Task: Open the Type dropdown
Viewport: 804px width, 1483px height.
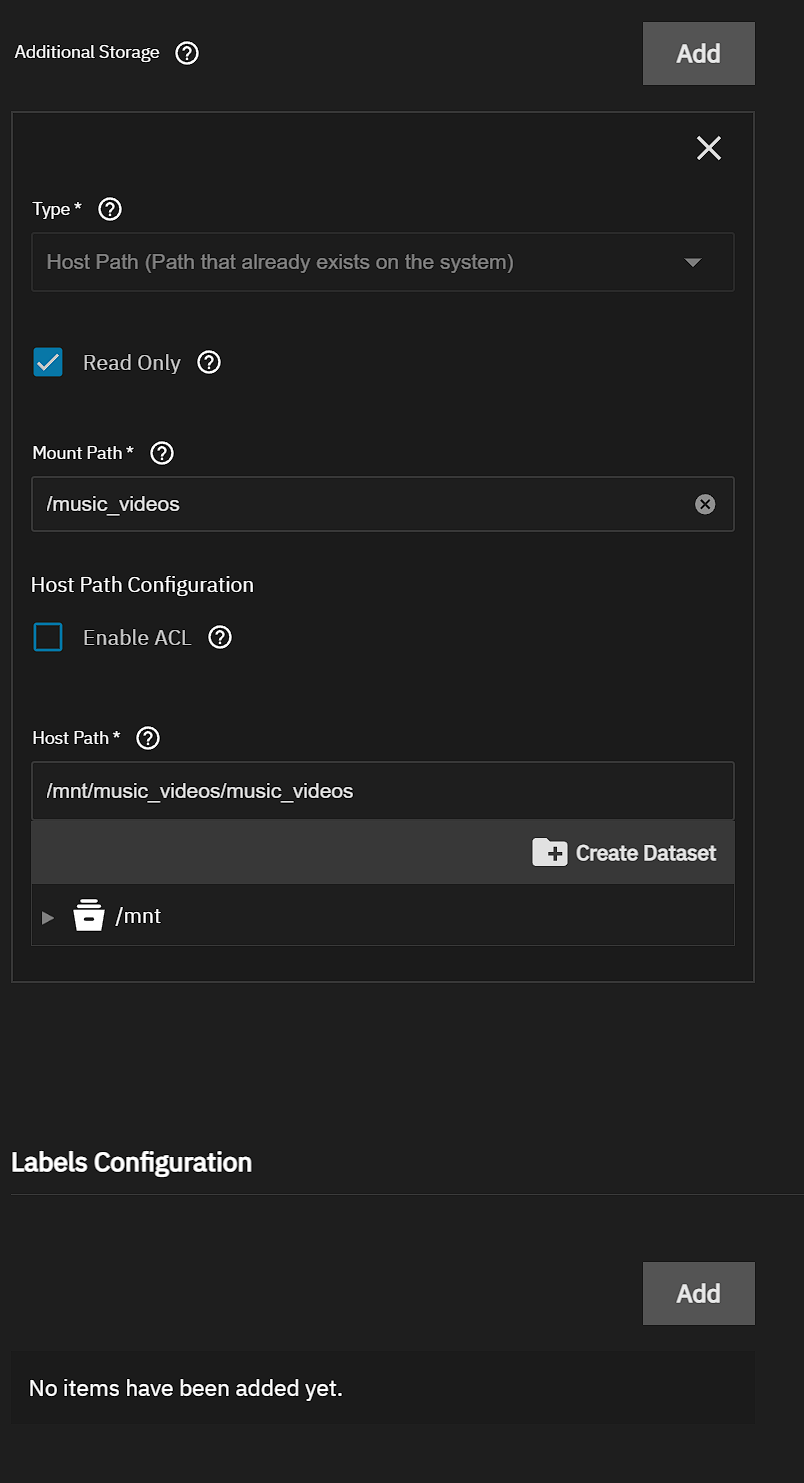Action: coord(382,262)
